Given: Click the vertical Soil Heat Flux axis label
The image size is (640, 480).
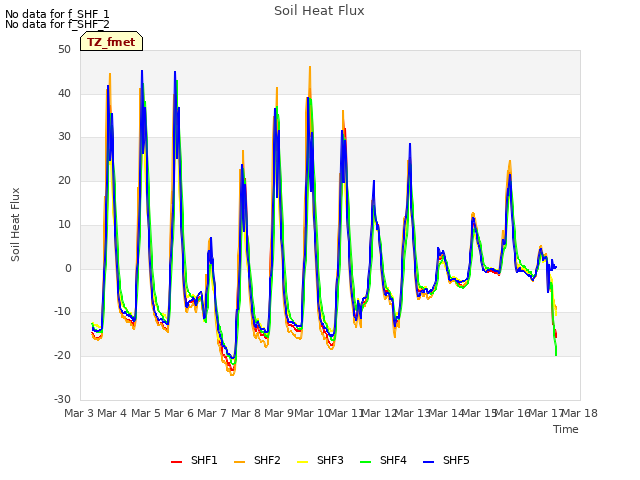Looking at the screenshot, I should point(15,224).
